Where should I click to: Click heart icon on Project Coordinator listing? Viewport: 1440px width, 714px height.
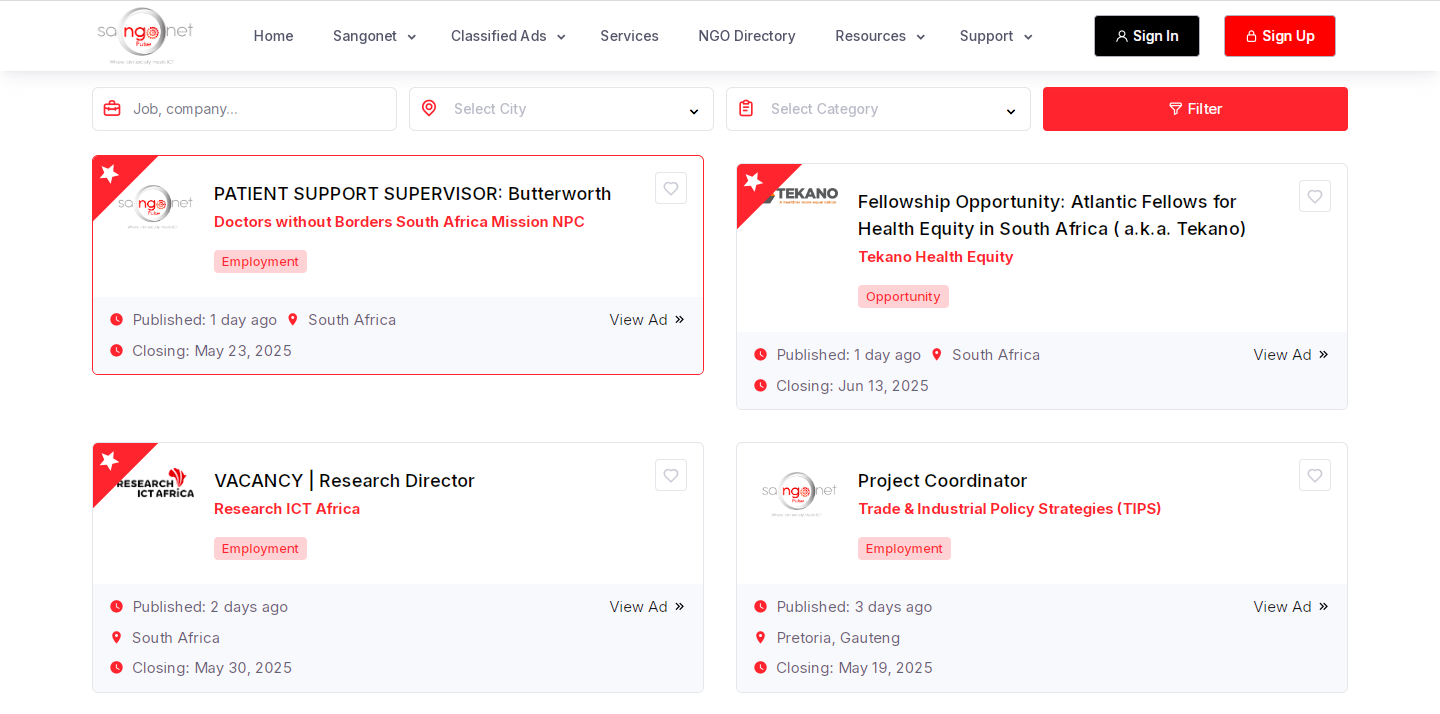1315,475
